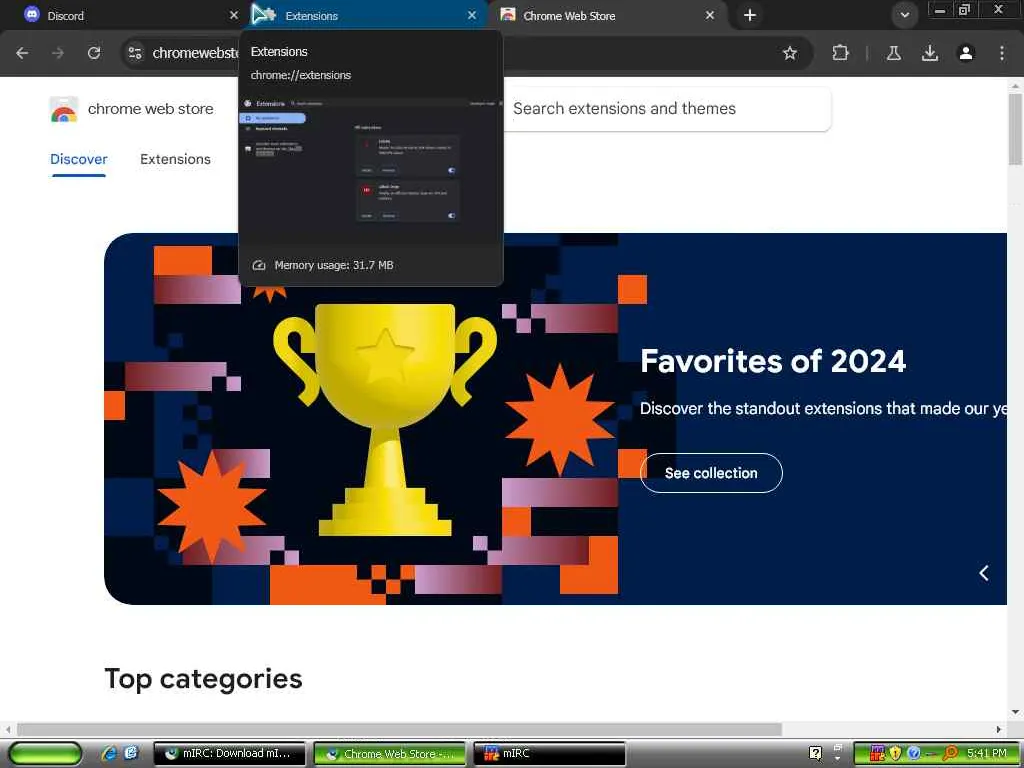The image size is (1024, 768).
Task: Expand the tab search dropdown
Action: [x=904, y=15]
